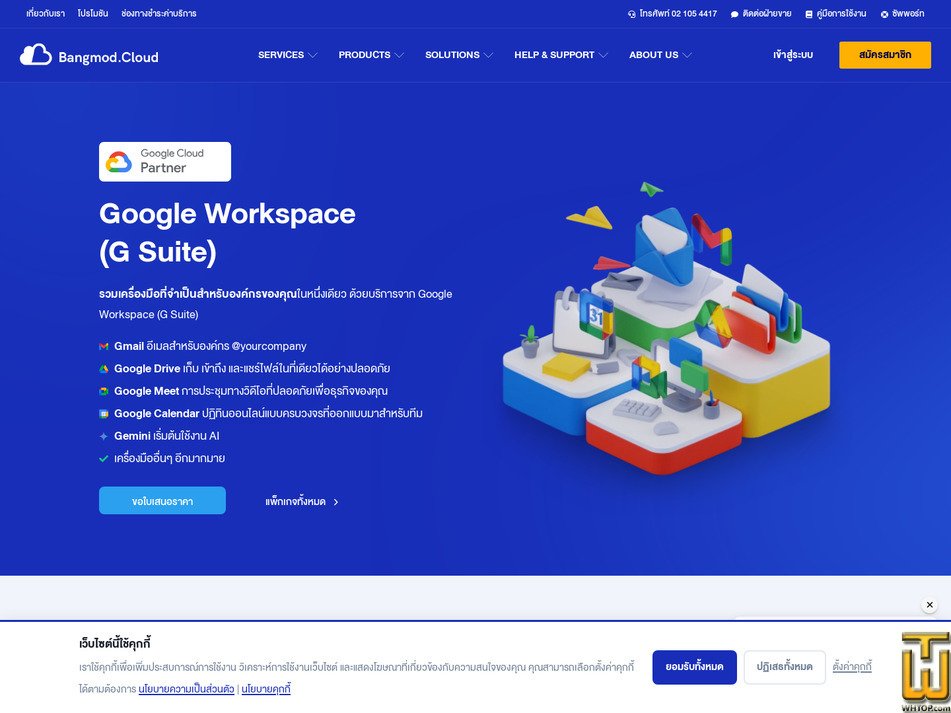Click the Google Drive feature description text
This screenshot has width=951, height=713.
(252, 369)
